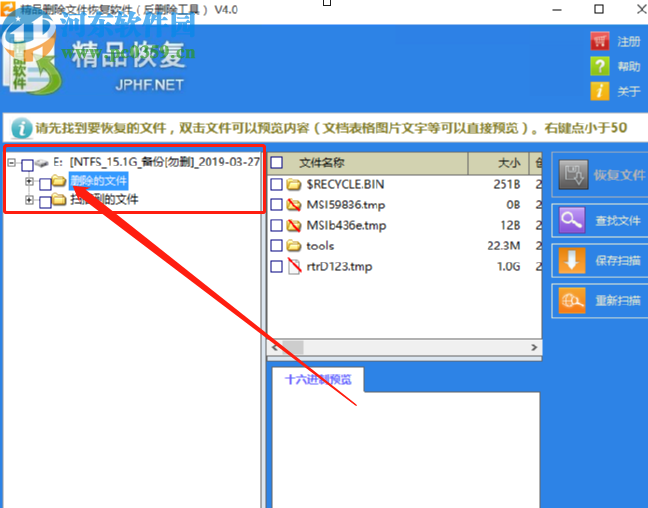Minimize the application window
Screen dimensions: 648x508
coord(557,9)
